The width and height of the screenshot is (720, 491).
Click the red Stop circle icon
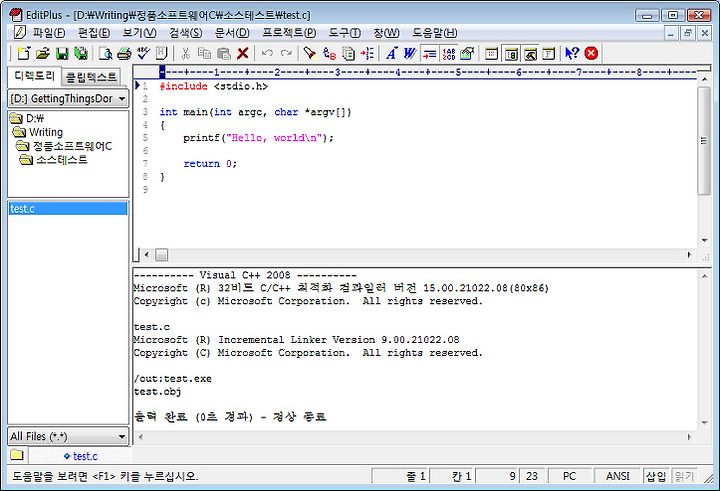tap(591, 54)
